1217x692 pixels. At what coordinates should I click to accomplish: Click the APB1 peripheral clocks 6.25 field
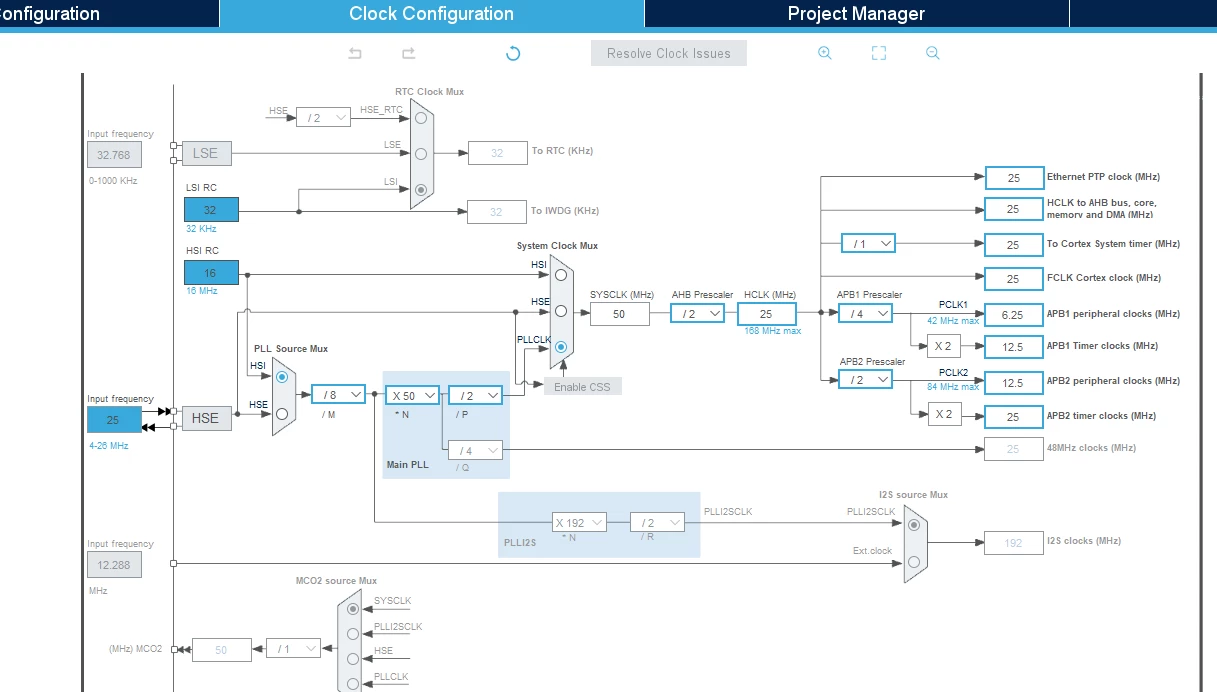click(x=1014, y=314)
